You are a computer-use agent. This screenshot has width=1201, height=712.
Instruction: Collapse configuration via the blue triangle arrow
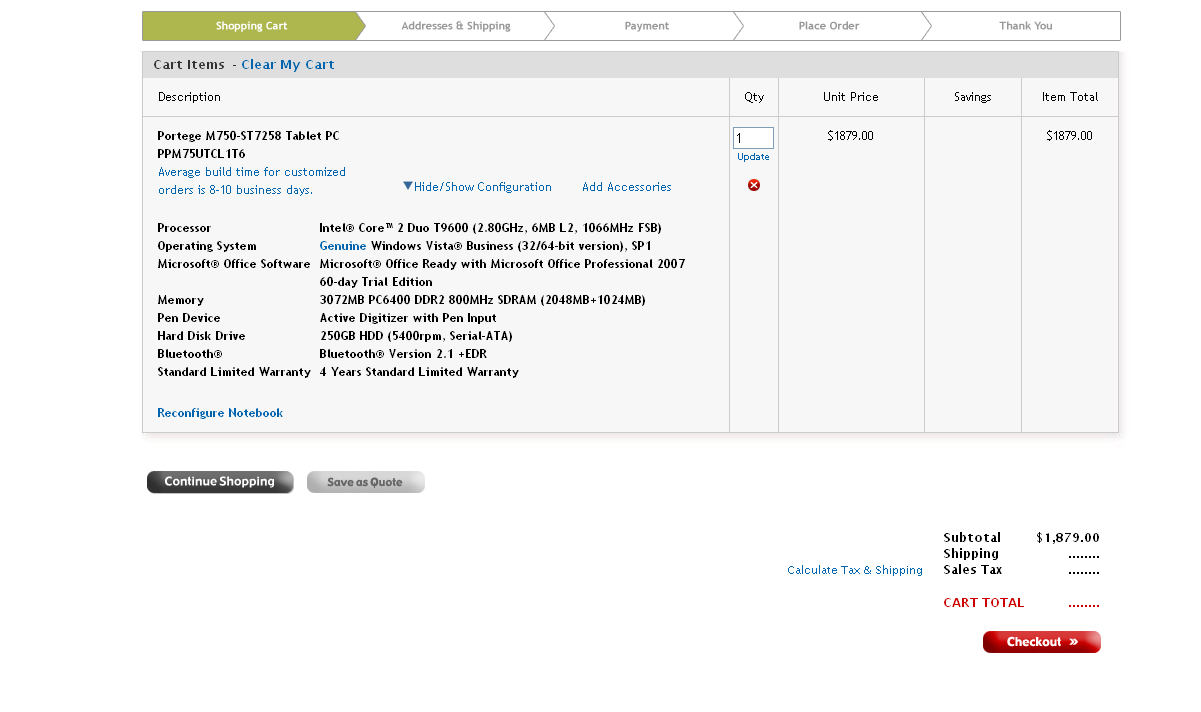[x=408, y=186]
